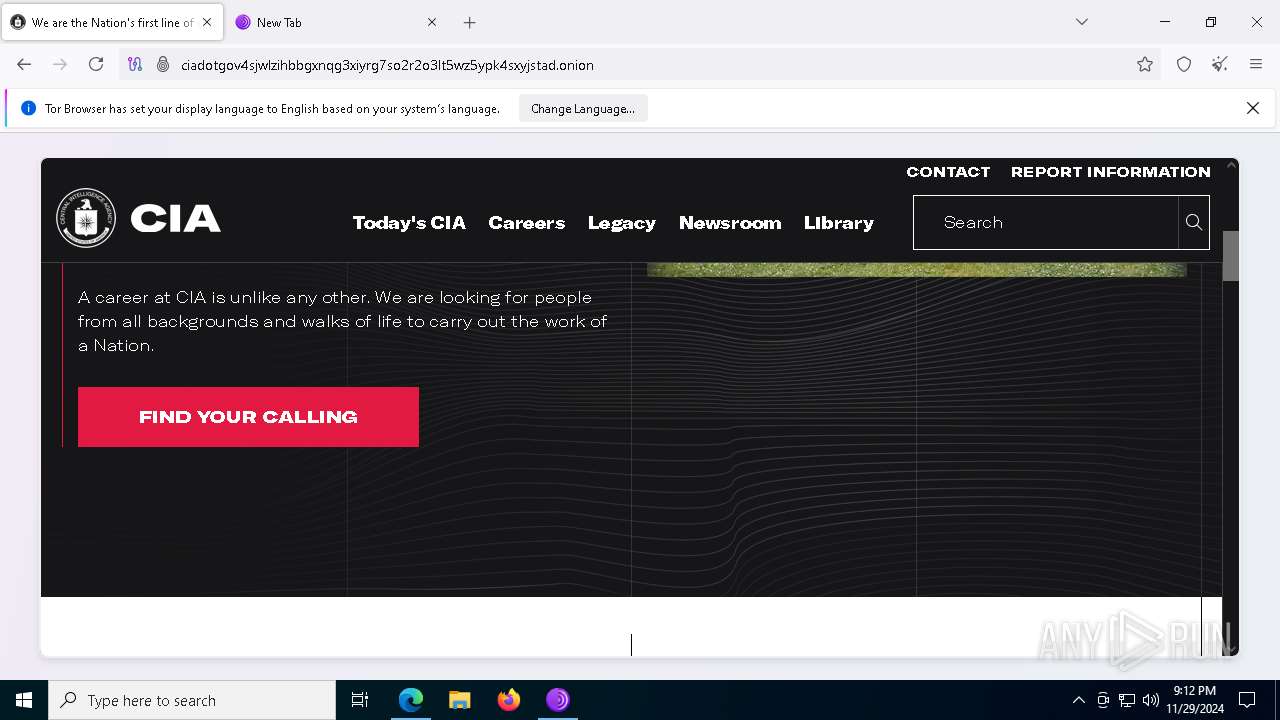Switch to the New Tab tab
This screenshot has height=720, width=1280.
point(337,22)
